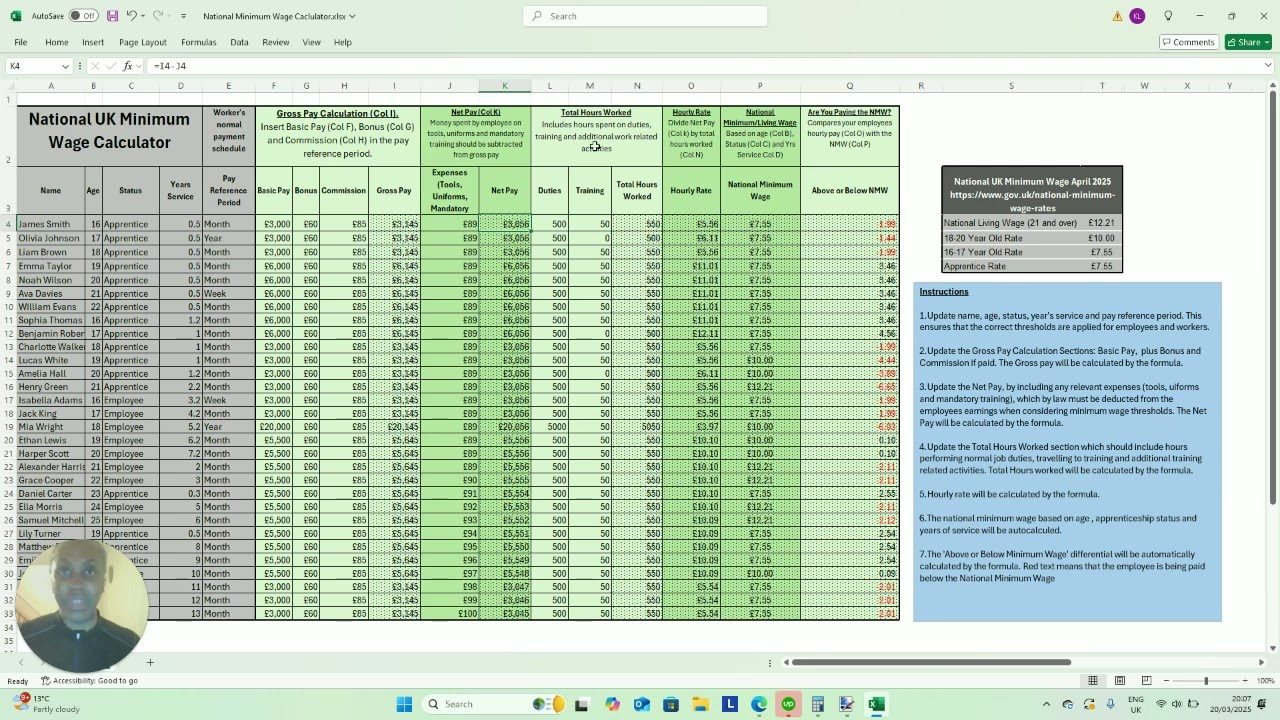
Task: Click the Excel logo icon in title bar
Action: (16, 16)
